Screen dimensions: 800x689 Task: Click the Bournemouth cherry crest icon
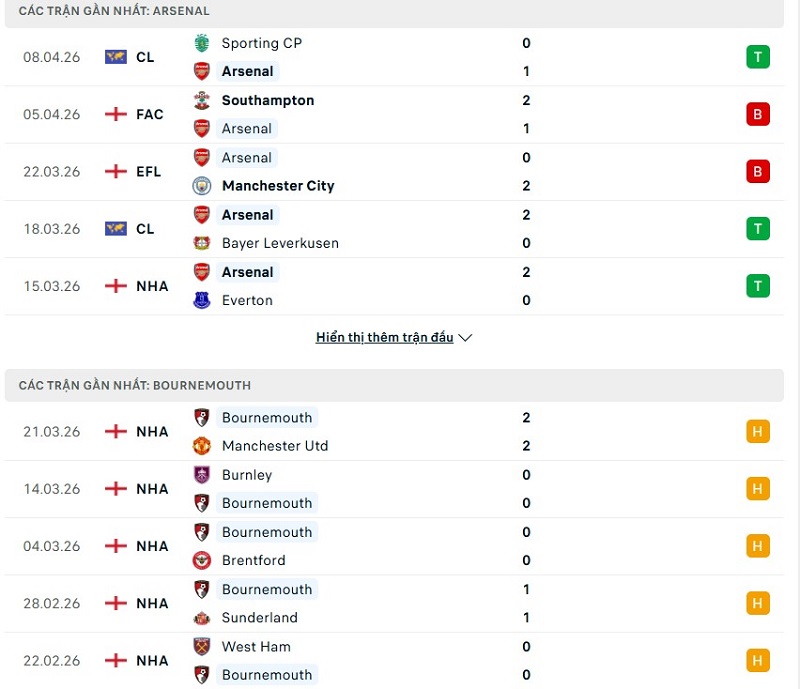click(202, 418)
